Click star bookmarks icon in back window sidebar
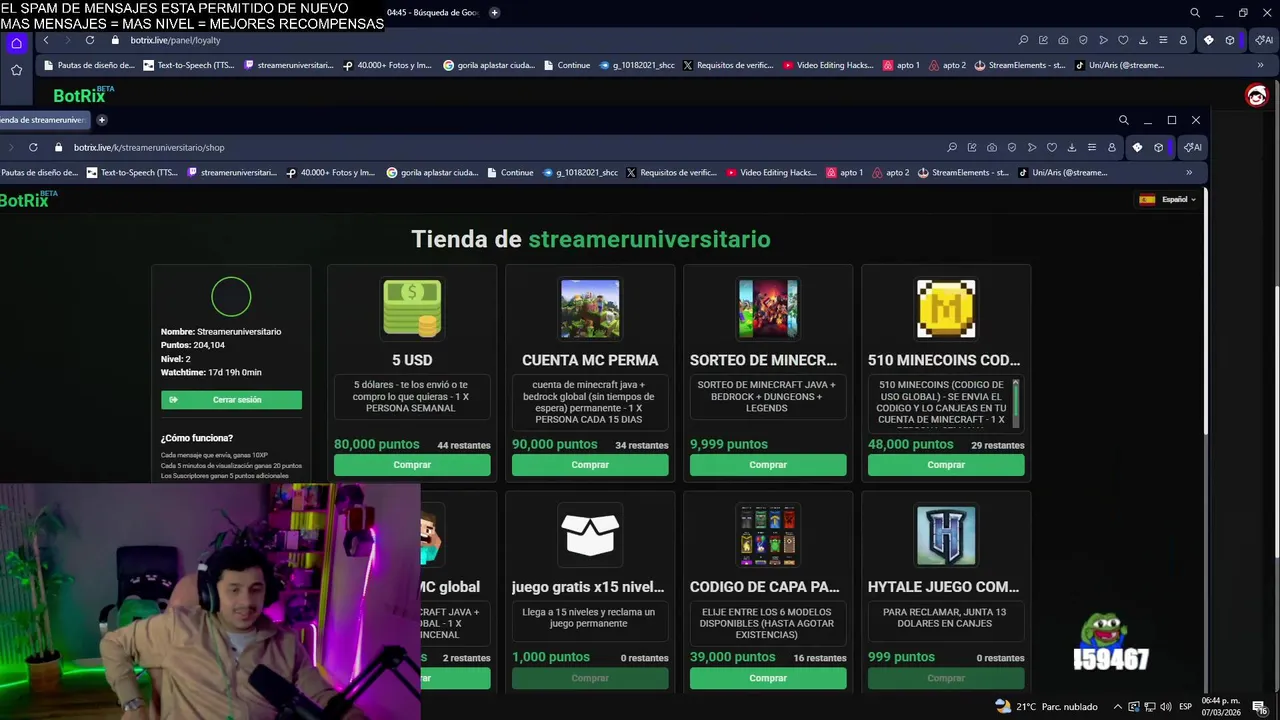The height and width of the screenshot is (720, 1280). pyautogui.click(x=16, y=70)
